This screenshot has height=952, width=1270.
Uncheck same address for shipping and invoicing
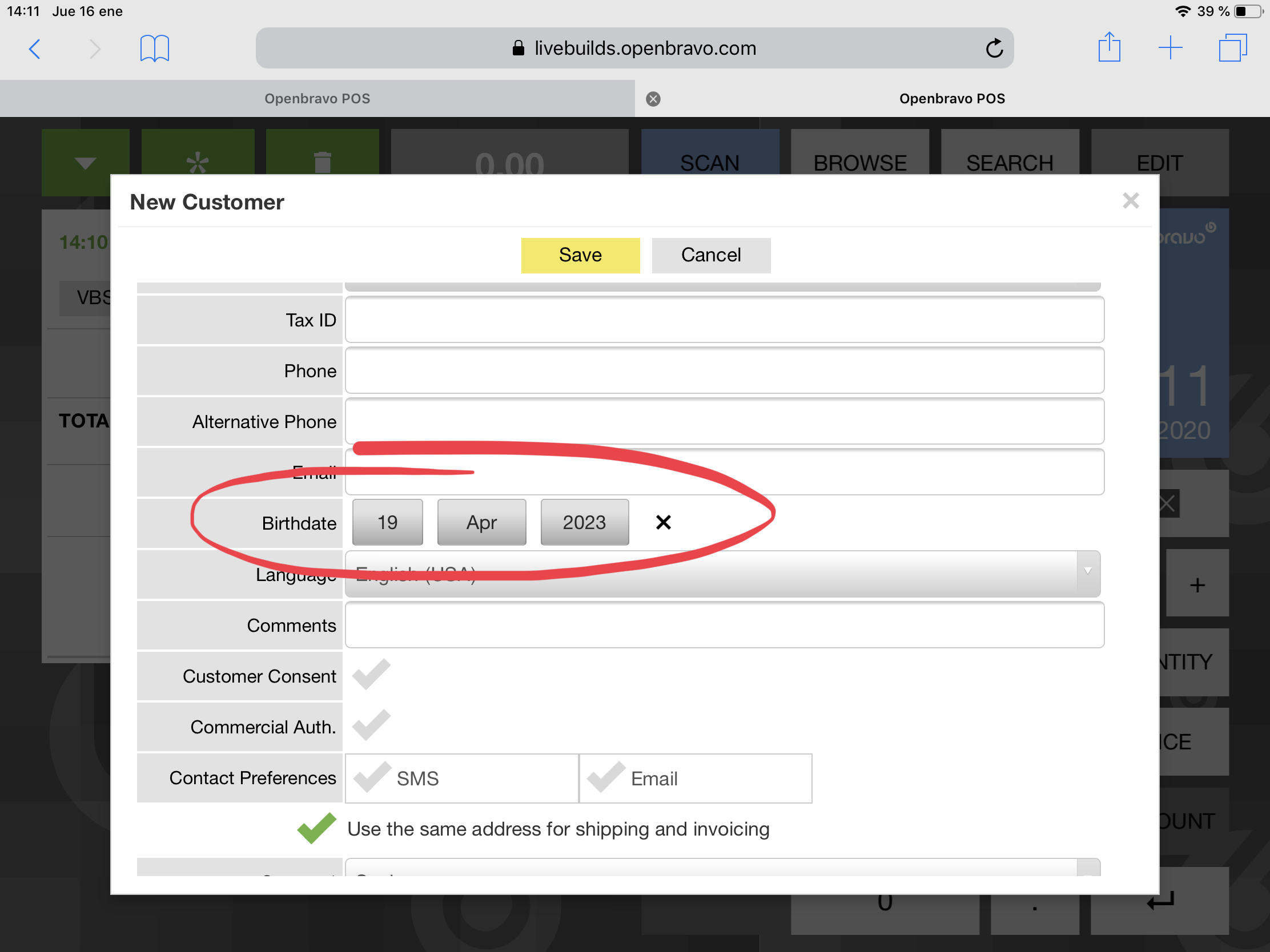[x=316, y=828]
